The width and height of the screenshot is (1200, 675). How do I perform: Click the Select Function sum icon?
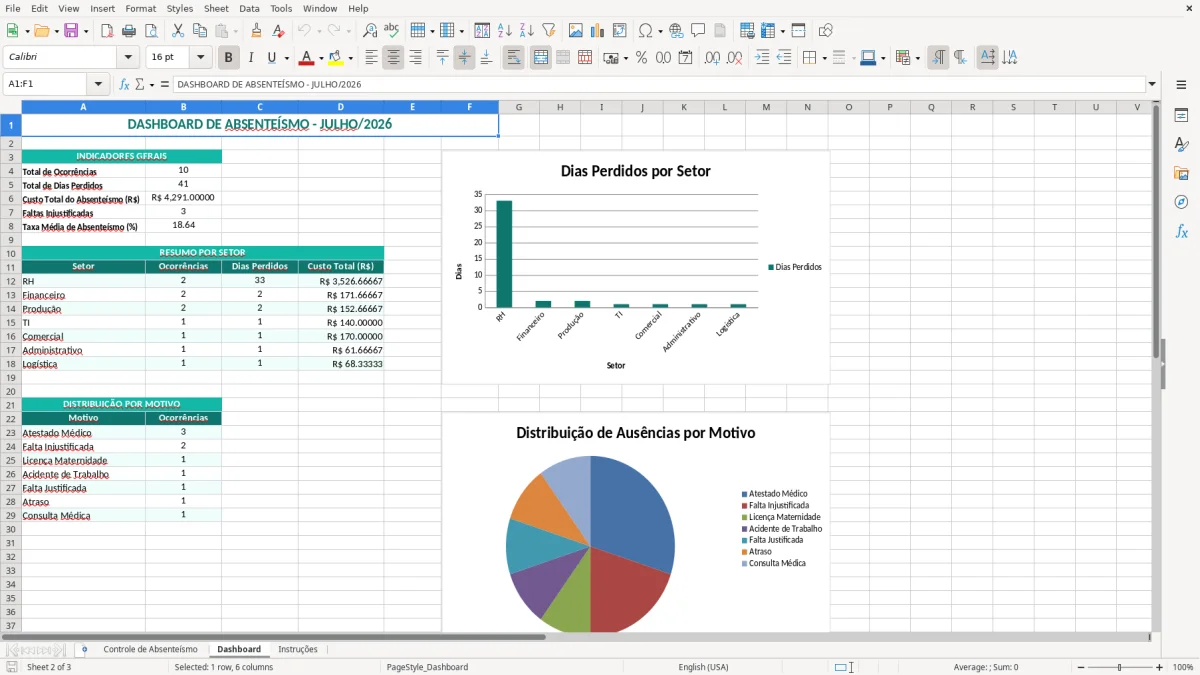click(x=139, y=84)
